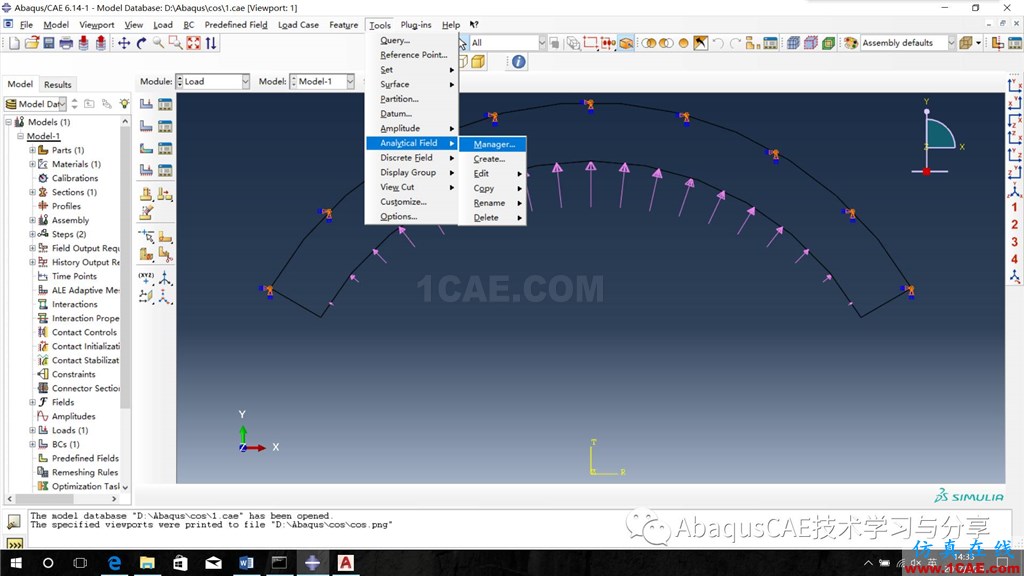This screenshot has height=576, width=1024.
Task: Click the command line >>> button
Action: 14,543
